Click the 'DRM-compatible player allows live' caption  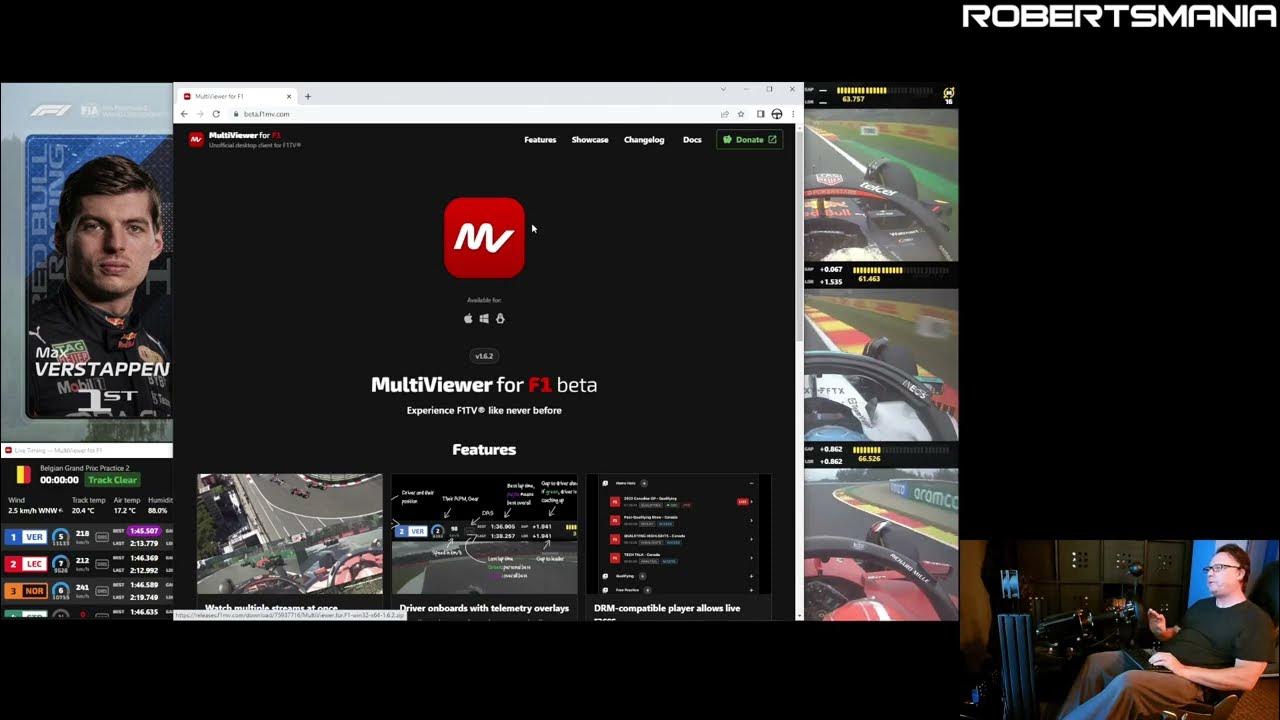667,608
